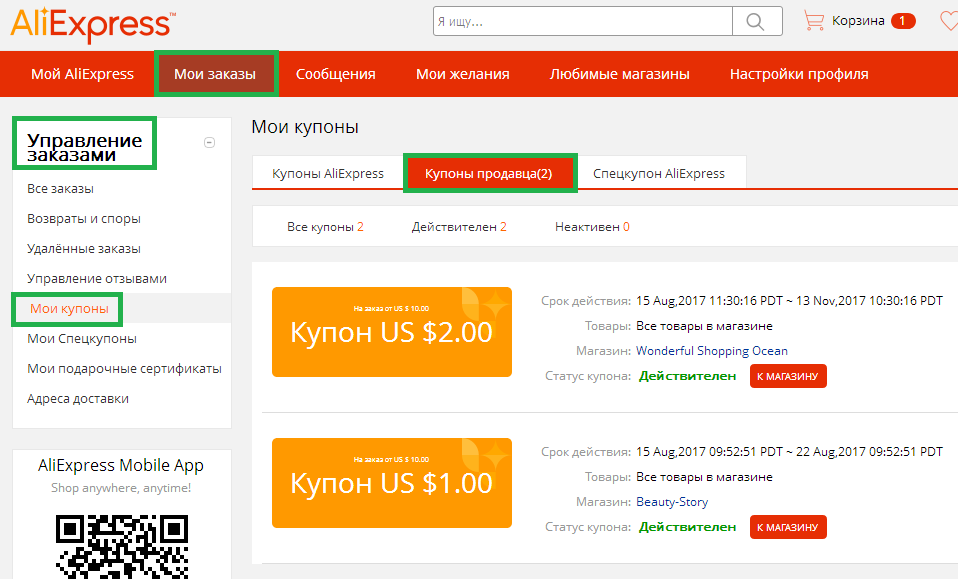Click AliExpress Mobile App title
958x579 pixels.
point(121,465)
